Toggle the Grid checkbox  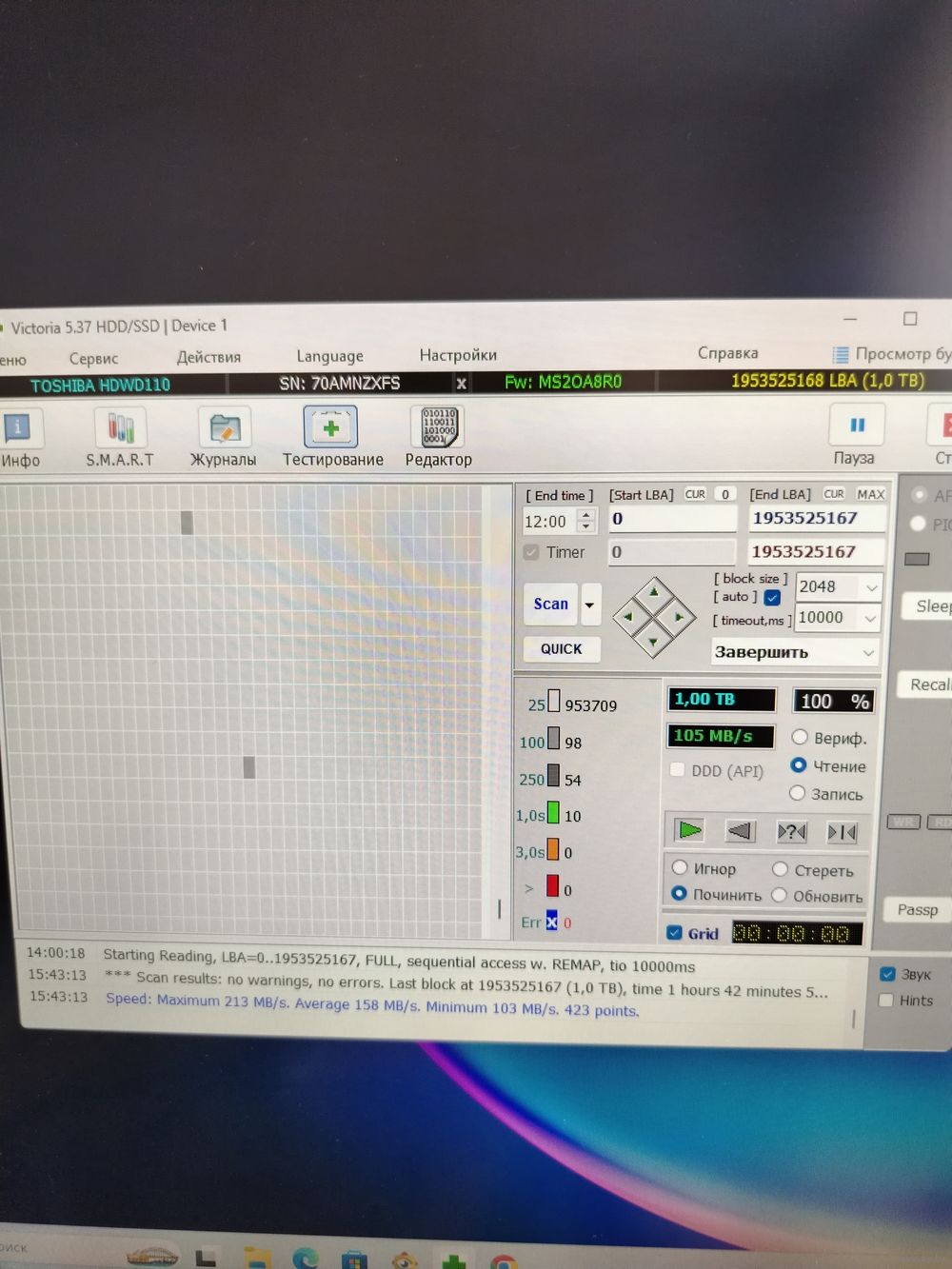pos(674,933)
